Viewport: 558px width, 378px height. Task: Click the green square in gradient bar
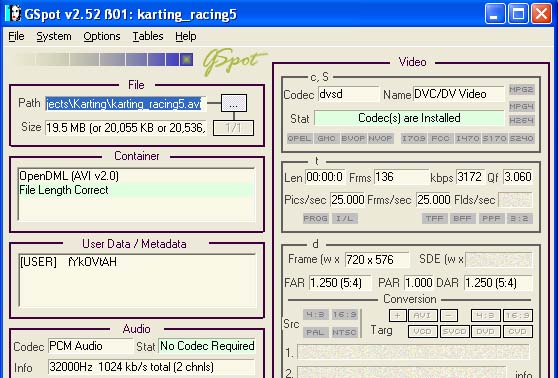tap(186, 59)
